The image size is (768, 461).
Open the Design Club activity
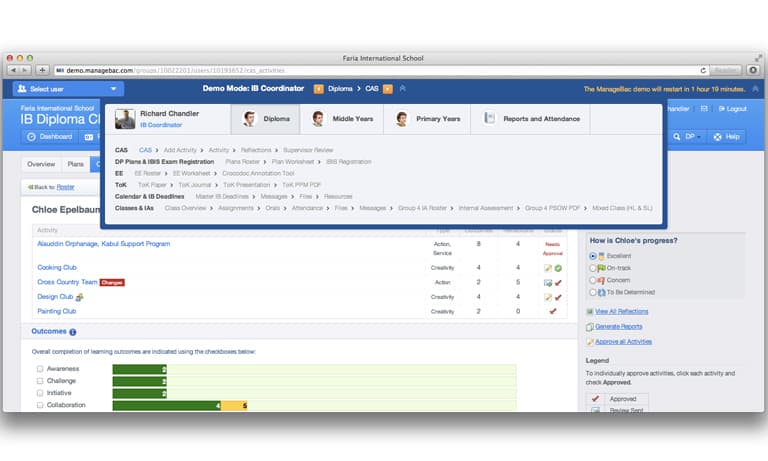55,297
